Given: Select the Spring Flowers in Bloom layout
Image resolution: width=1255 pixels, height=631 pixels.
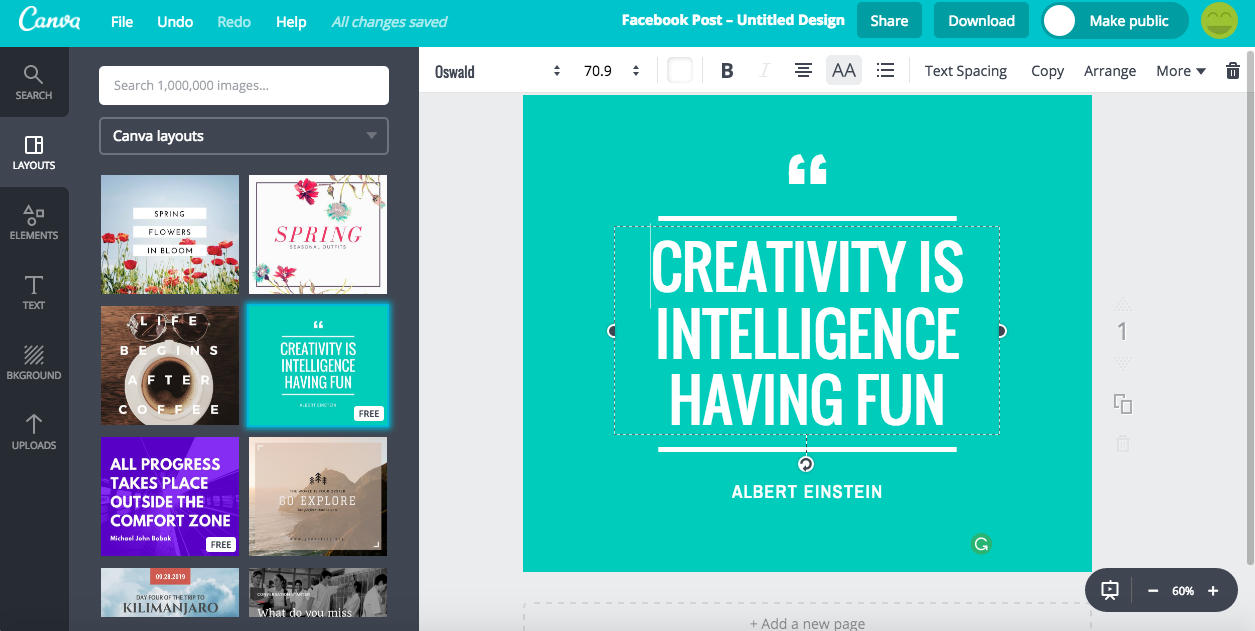Looking at the screenshot, I should click(x=170, y=234).
